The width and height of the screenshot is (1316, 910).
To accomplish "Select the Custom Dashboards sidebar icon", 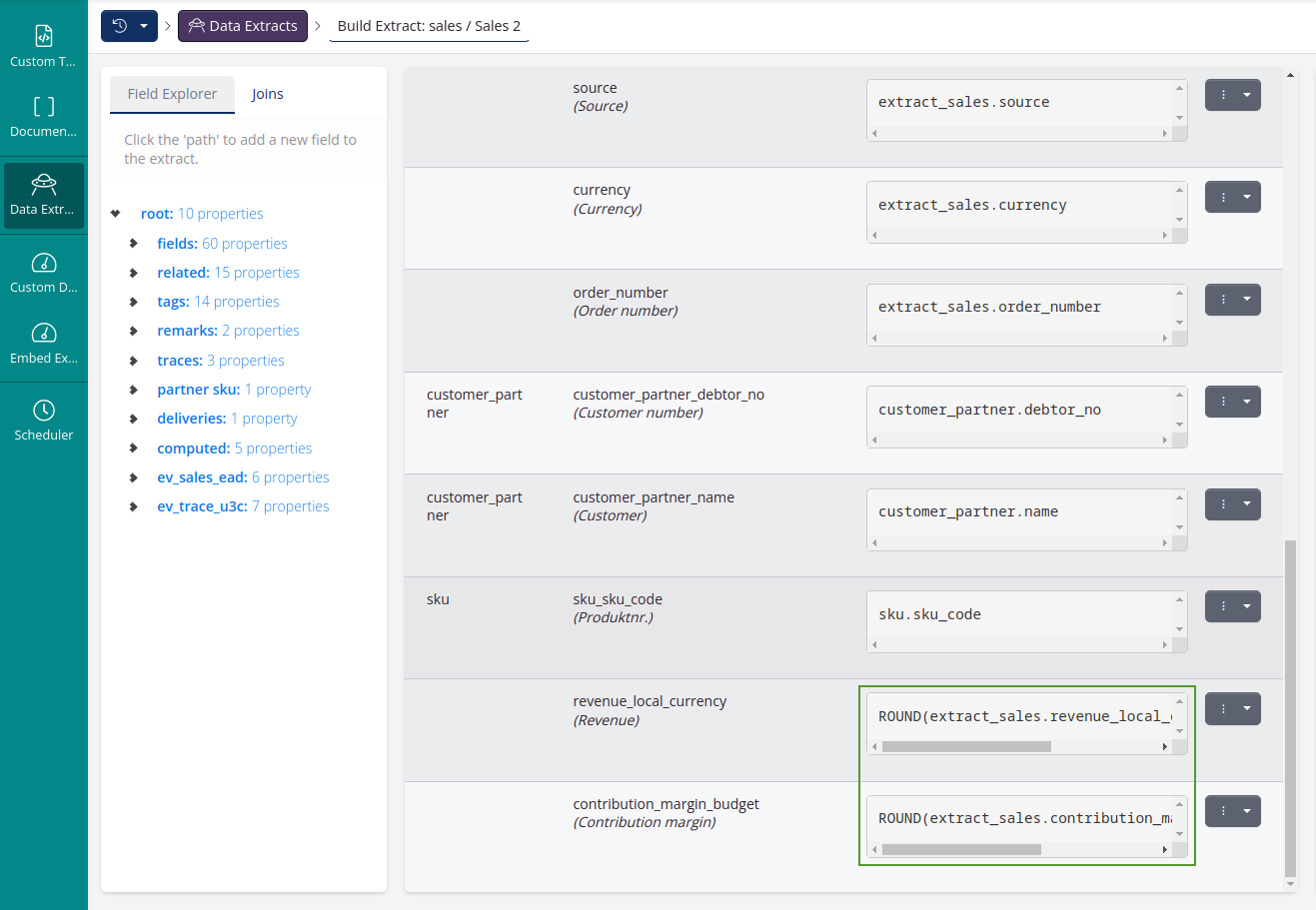I will 43,271.
